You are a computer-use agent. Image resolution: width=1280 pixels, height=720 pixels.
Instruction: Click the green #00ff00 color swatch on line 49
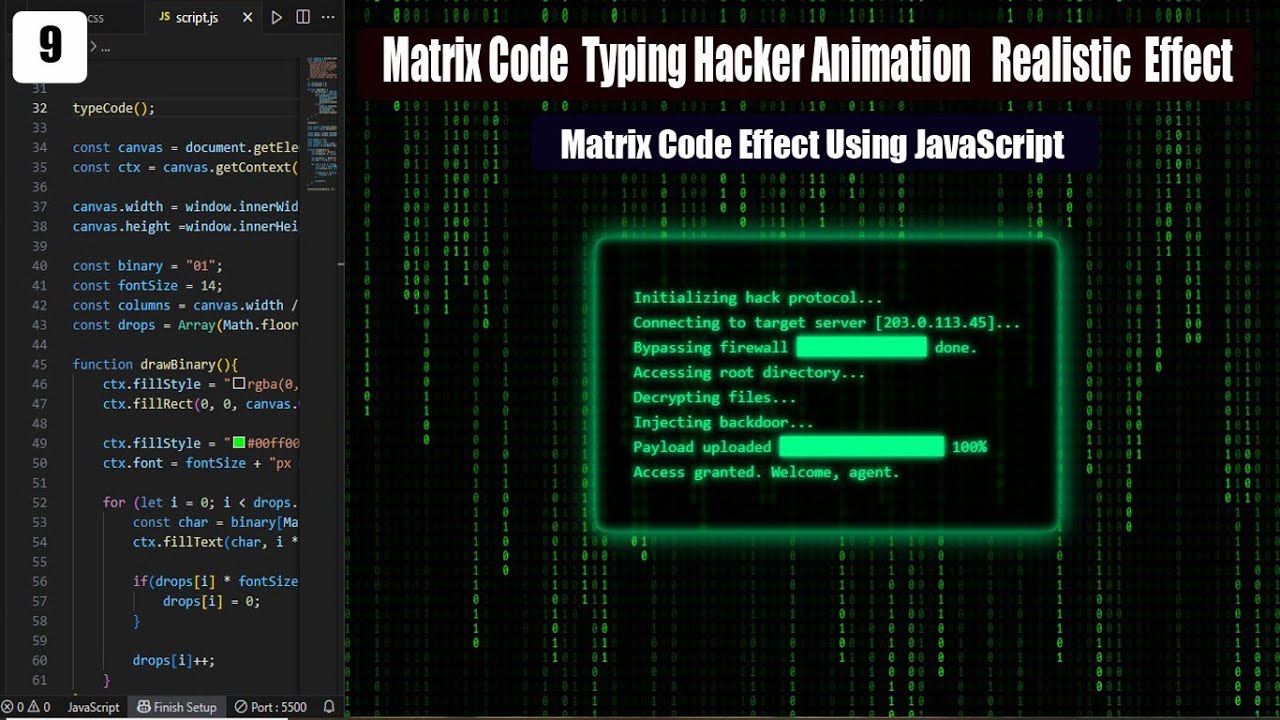[239, 443]
